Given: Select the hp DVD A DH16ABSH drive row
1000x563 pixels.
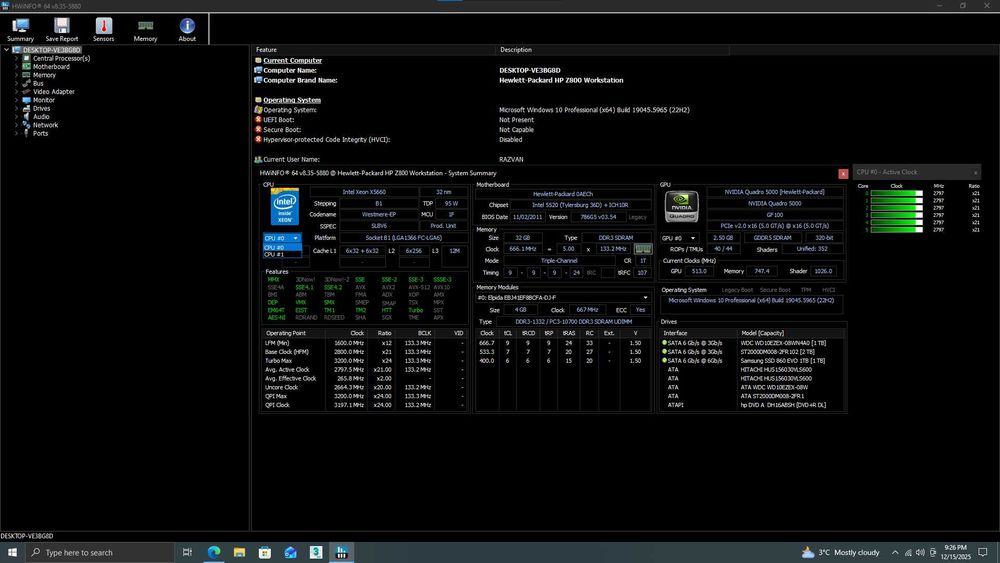Looking at the screenshot, I should [x=753, y=405].
